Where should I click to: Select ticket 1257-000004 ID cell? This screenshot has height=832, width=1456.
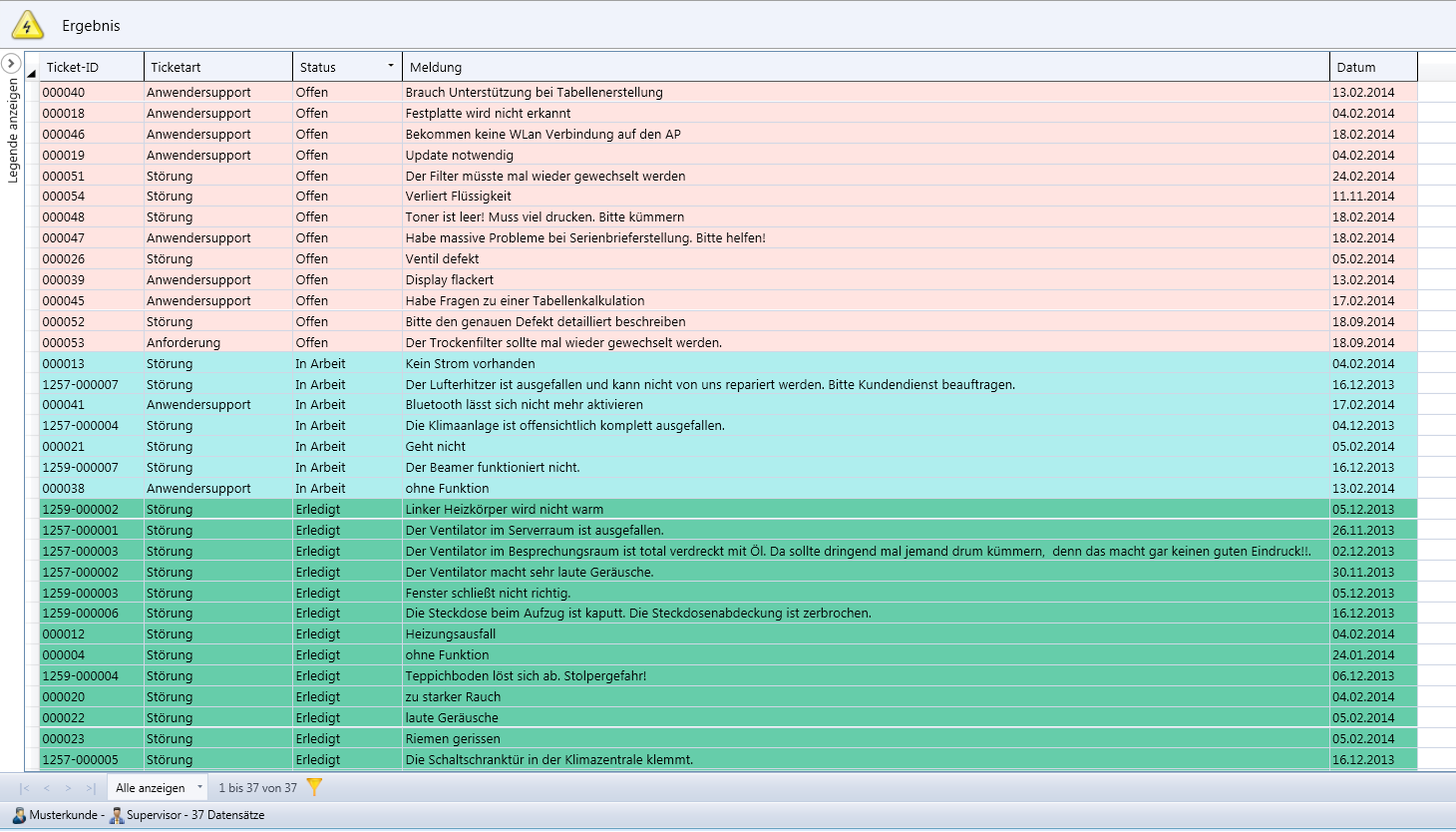[x=92, y=425]
